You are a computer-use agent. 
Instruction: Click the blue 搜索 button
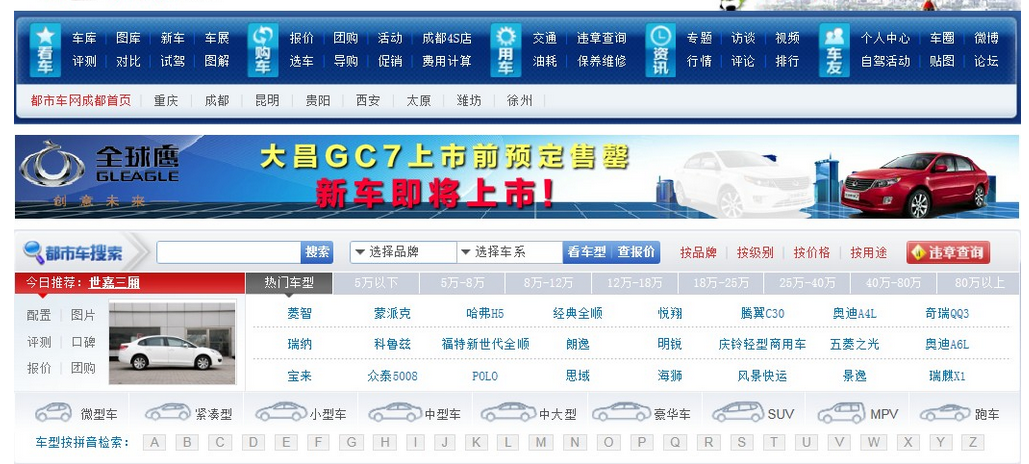point(317,252)
